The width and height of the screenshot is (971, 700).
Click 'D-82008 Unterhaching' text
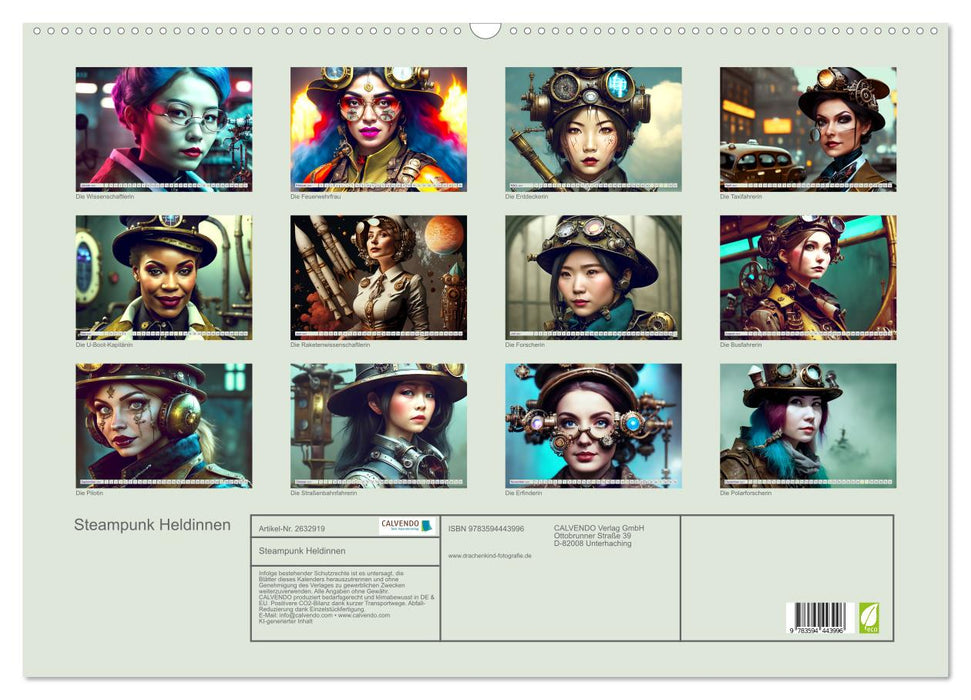(593, 543)
